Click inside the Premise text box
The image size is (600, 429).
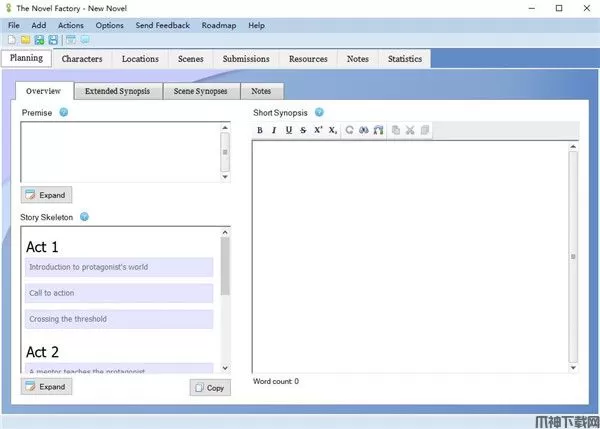(x=118, y=152)
